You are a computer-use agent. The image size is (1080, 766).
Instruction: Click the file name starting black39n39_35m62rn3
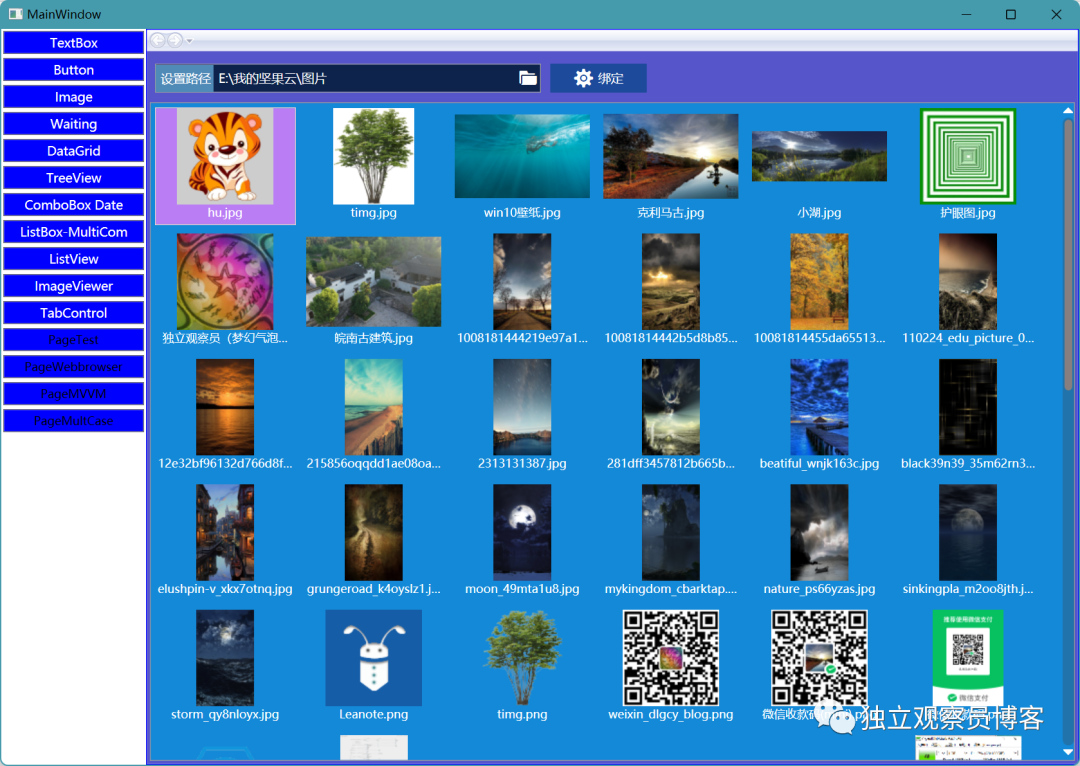[x=968, y=464]
